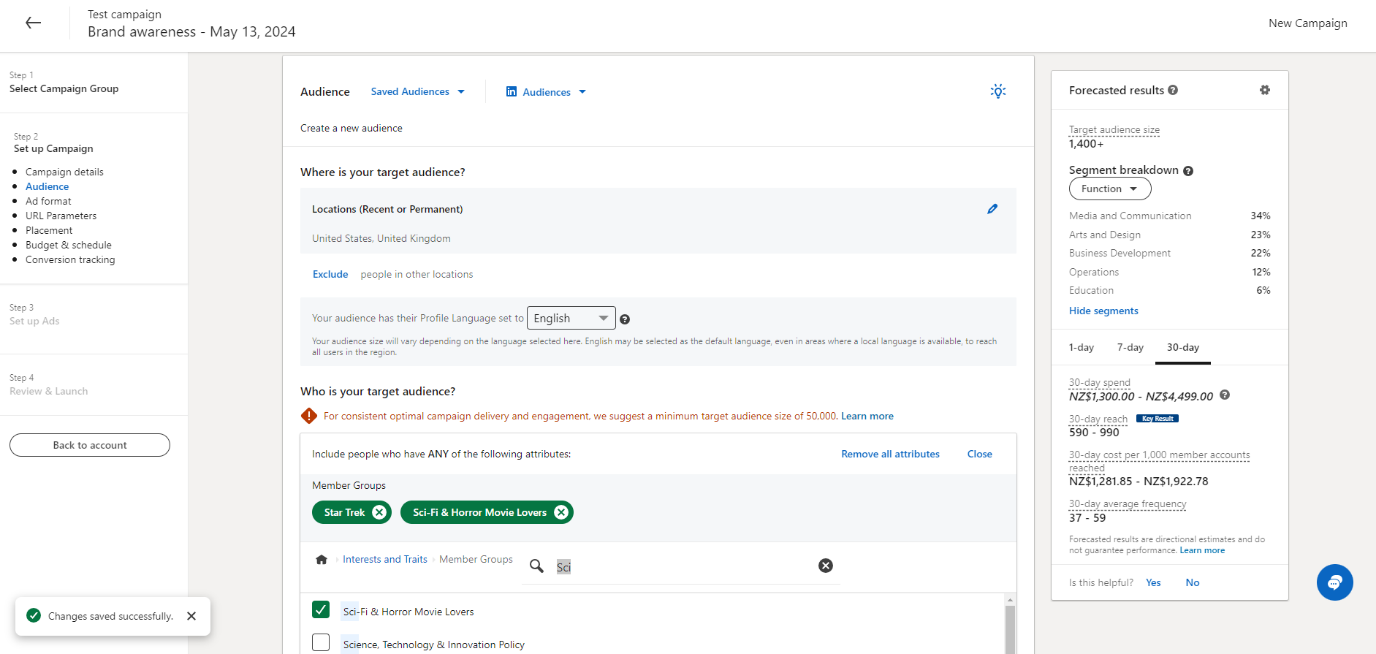The height and width of the screenshot is (654, 1376).
Task: Click Hide segments in Forecasted results
Action: pos(1103,310)
